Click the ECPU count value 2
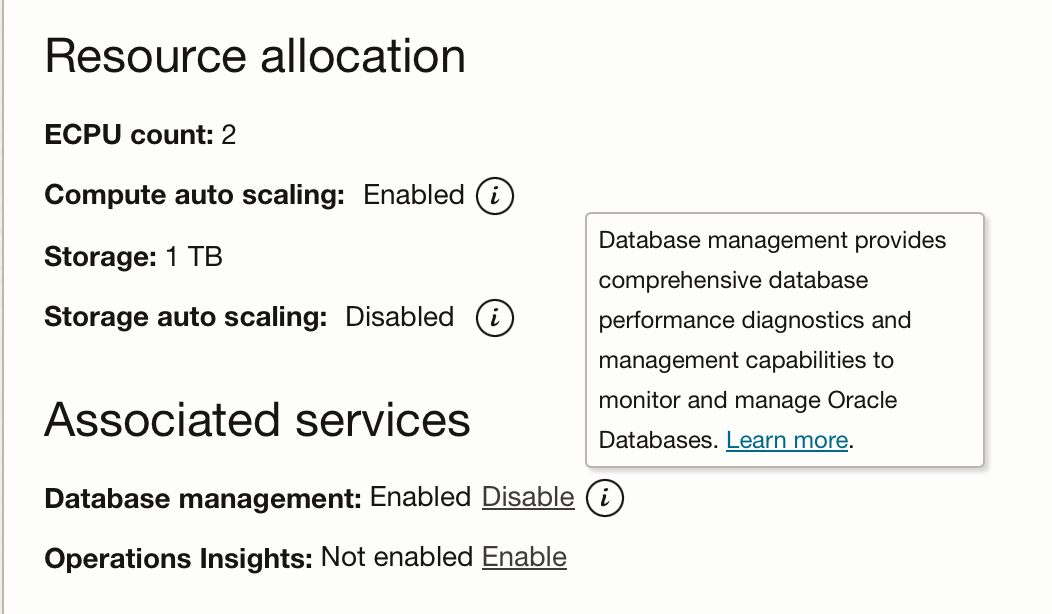The width and height of the screenshot is (1052, 614). (229, 135)
